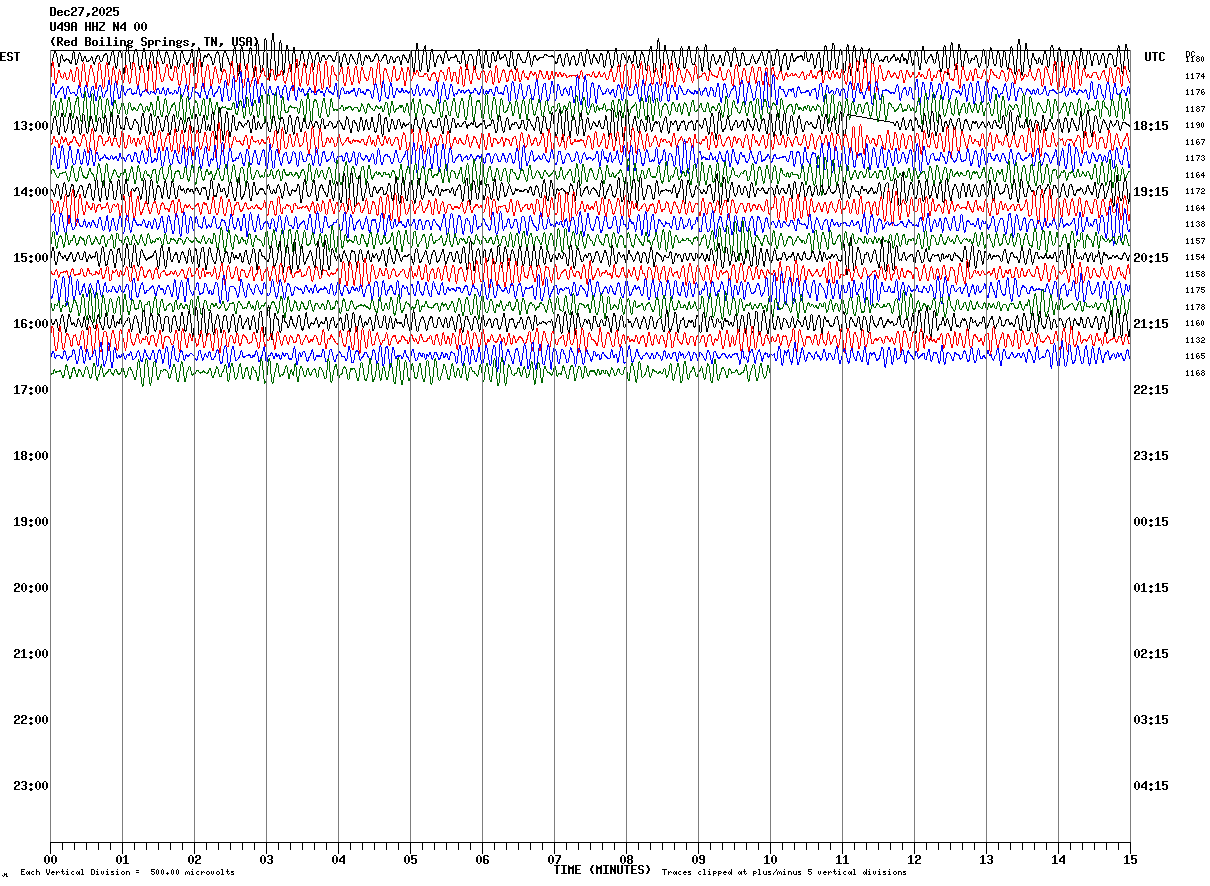Click the 19:15 UTC time label
Viewport: 1210px width, 886px height.
1151,192
